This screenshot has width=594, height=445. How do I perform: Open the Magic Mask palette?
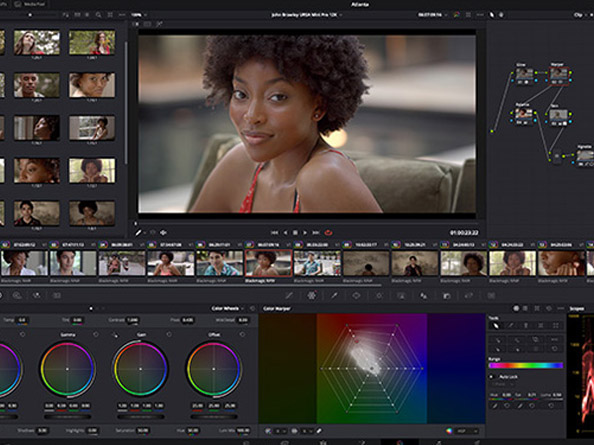(x=401, y=295)
